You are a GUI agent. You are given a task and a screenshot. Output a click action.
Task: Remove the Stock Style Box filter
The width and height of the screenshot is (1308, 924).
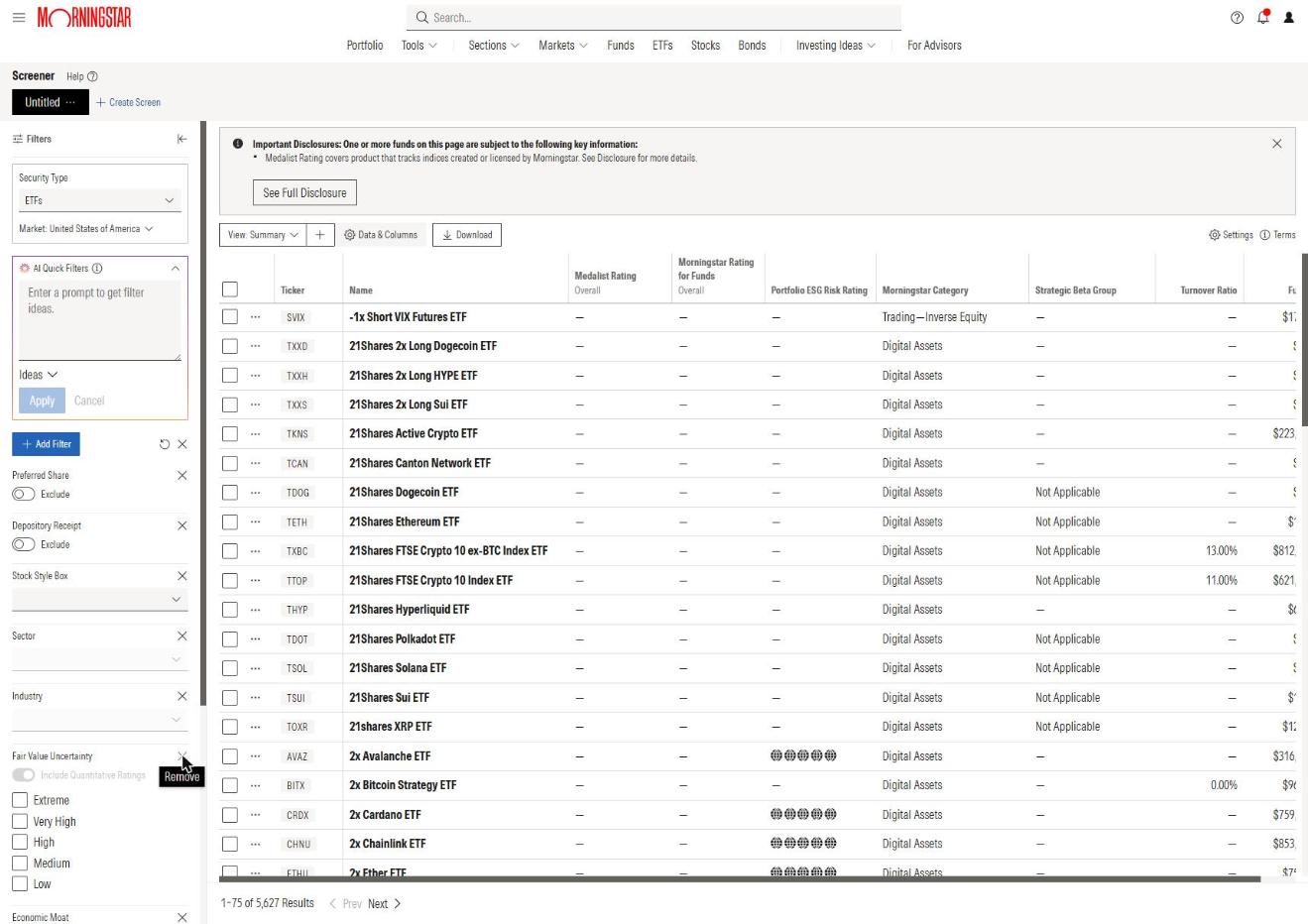pos(181,576)
